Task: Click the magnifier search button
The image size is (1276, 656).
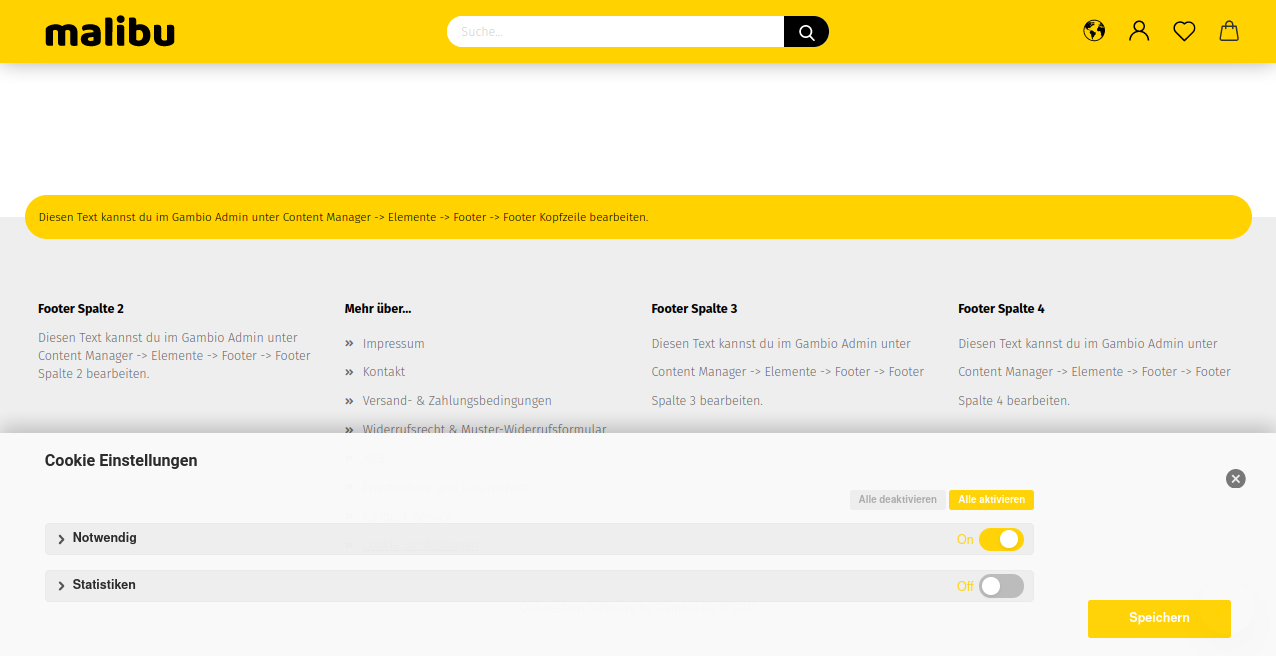Action: pos(806,32)
